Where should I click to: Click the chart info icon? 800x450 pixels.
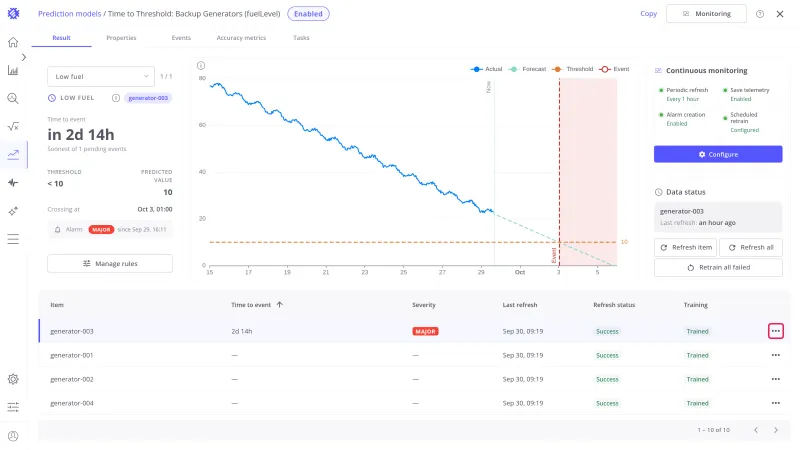click(x=201, y=65)
